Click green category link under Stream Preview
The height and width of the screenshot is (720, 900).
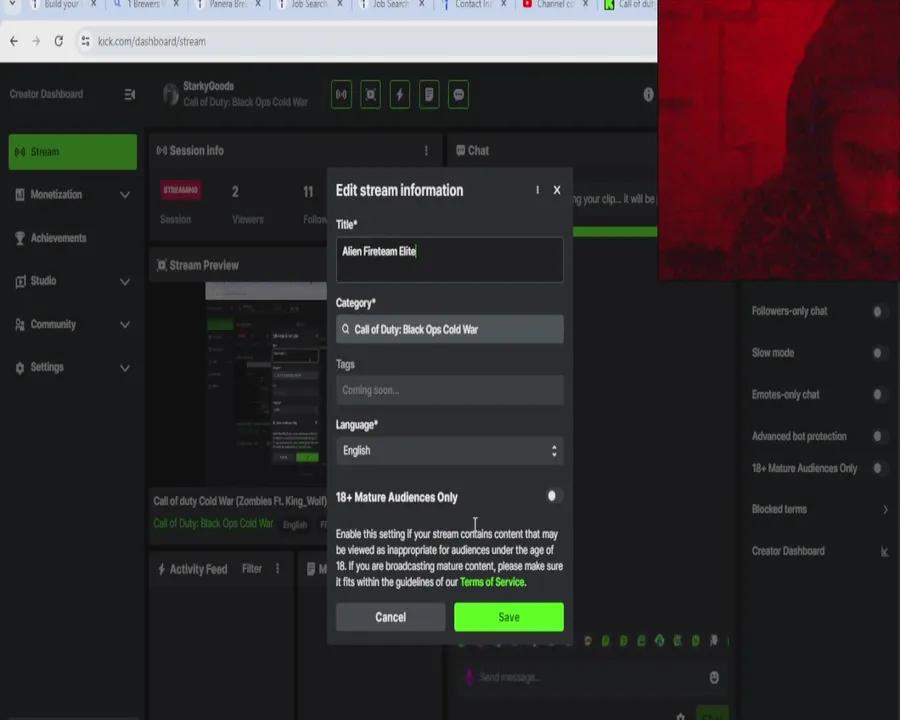[x=213, y=524]
